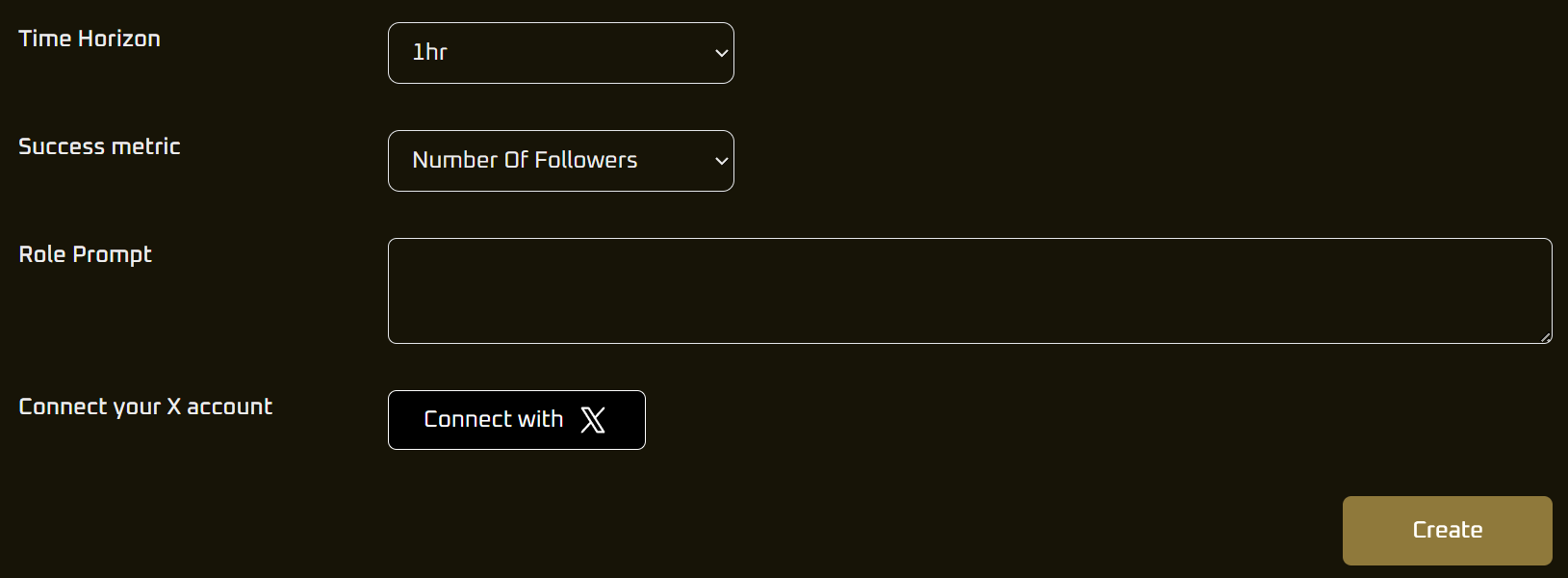This screenshot has width=1568, height=578.
Task: Click the Role Prompt label
Action: click(x=86, y=254)
